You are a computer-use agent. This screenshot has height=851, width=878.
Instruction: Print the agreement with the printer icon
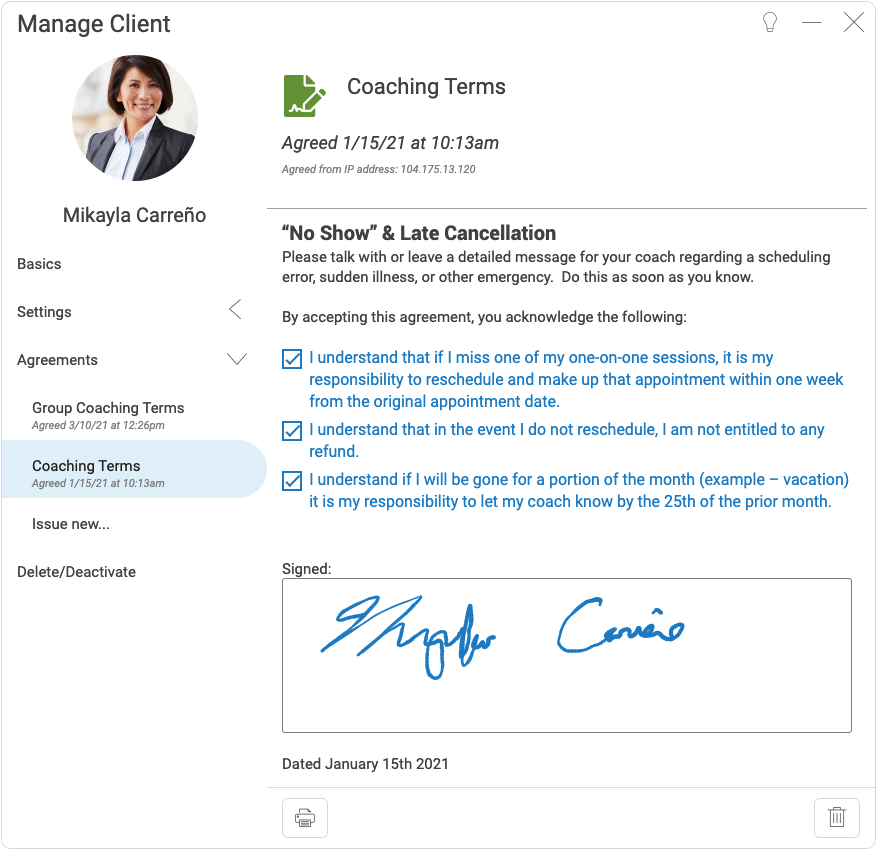[x=305, y=818]
